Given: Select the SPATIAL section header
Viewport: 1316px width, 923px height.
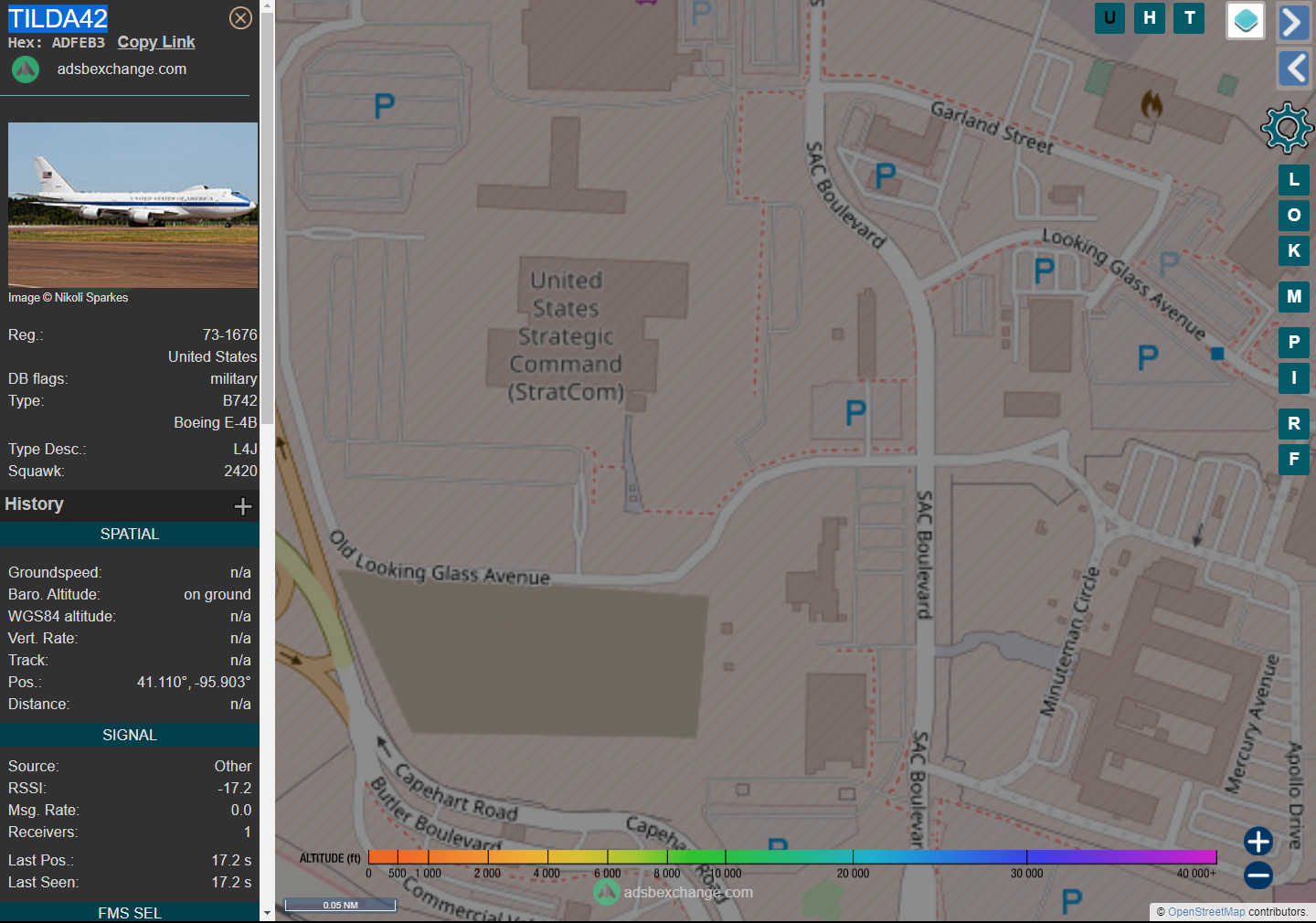Looking at the screenshot, I should click(130, 535).
